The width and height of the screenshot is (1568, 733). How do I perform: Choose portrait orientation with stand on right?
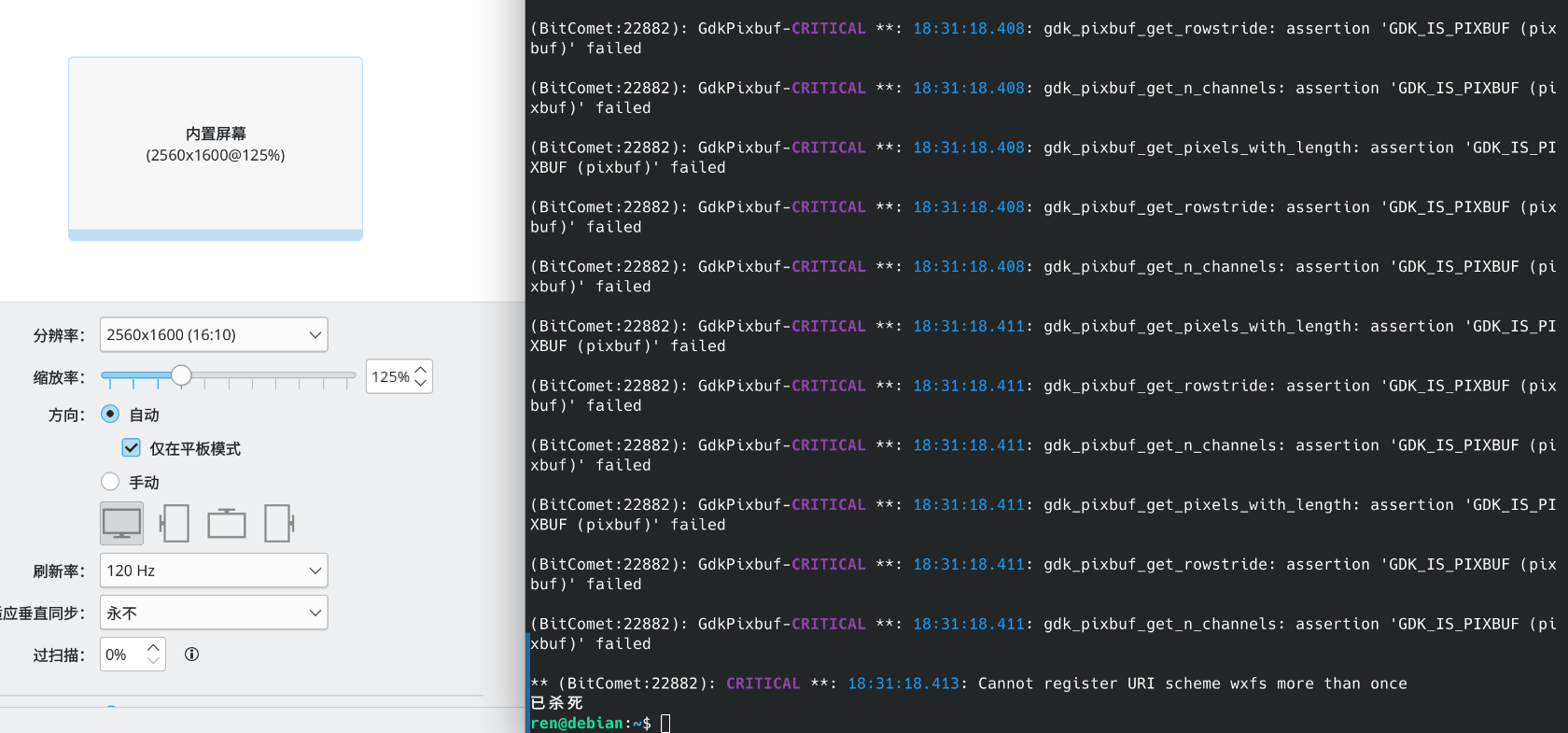tap(279, 523)
